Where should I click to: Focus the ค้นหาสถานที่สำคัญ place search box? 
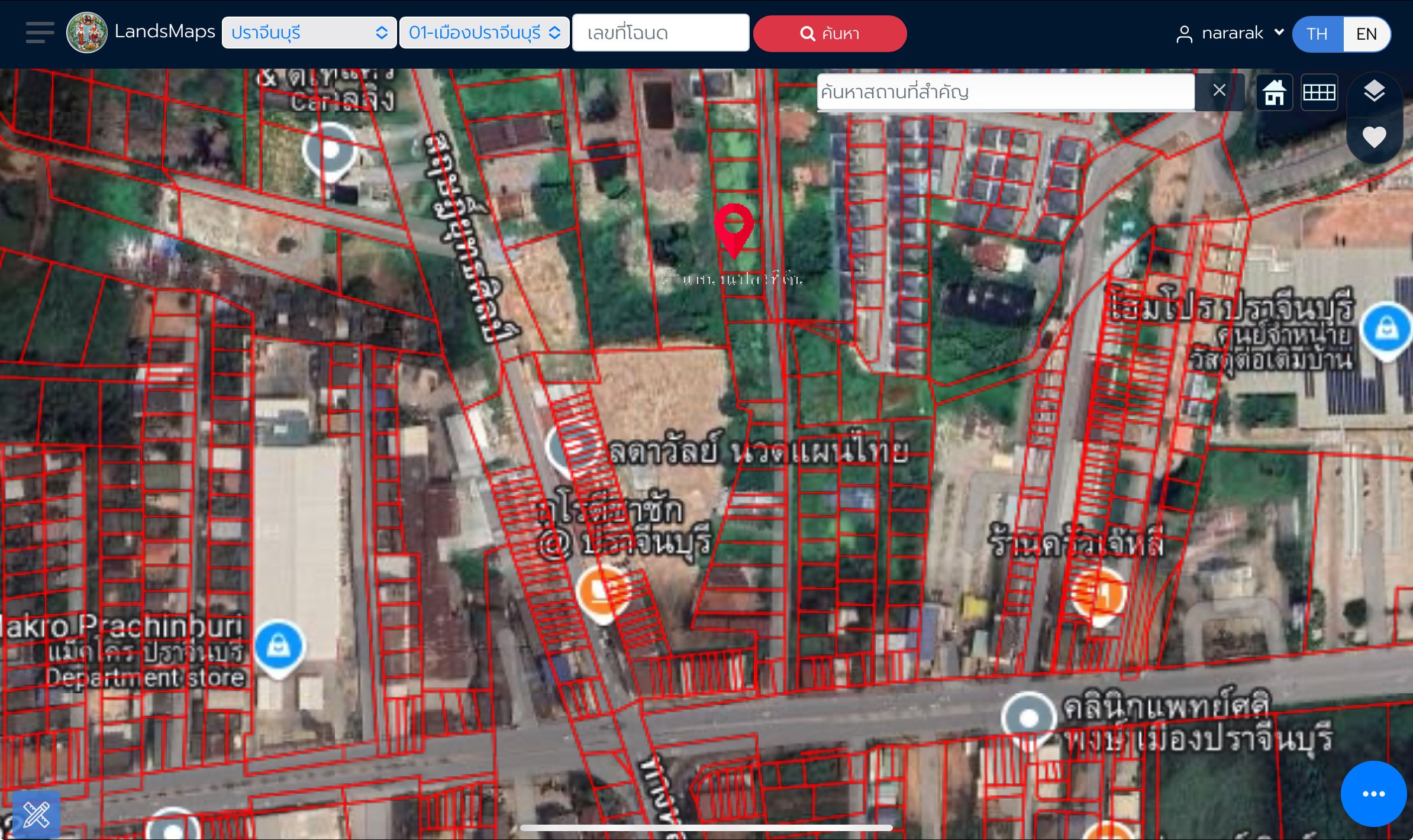(1006, 92)
